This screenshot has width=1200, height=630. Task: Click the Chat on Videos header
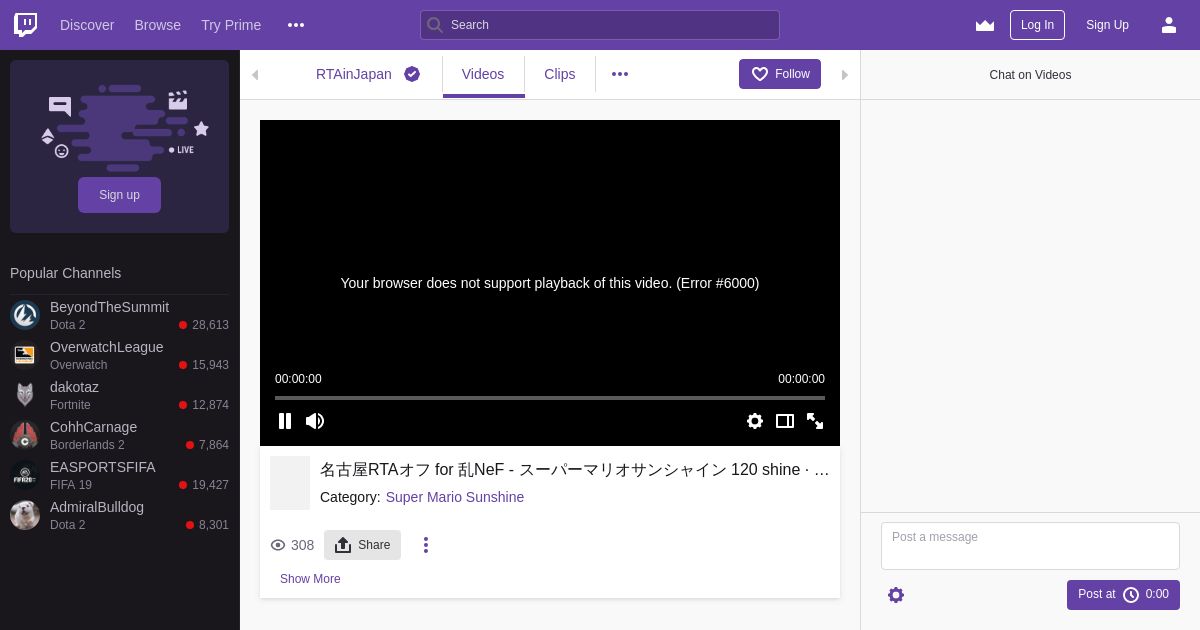1030,75
